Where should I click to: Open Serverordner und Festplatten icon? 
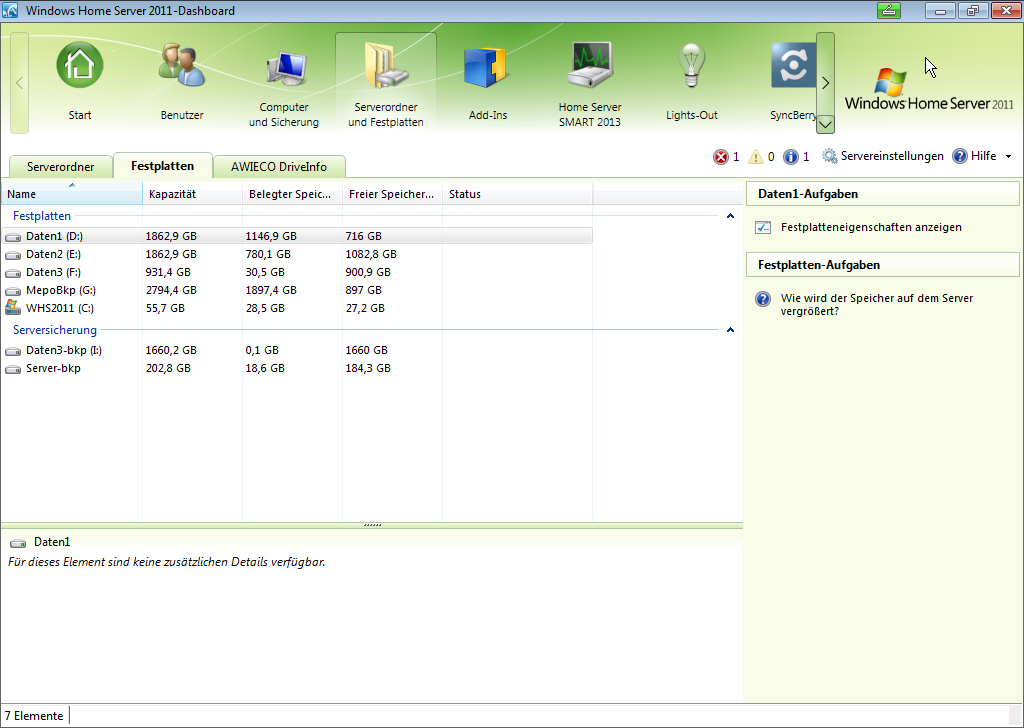[386, 65]
